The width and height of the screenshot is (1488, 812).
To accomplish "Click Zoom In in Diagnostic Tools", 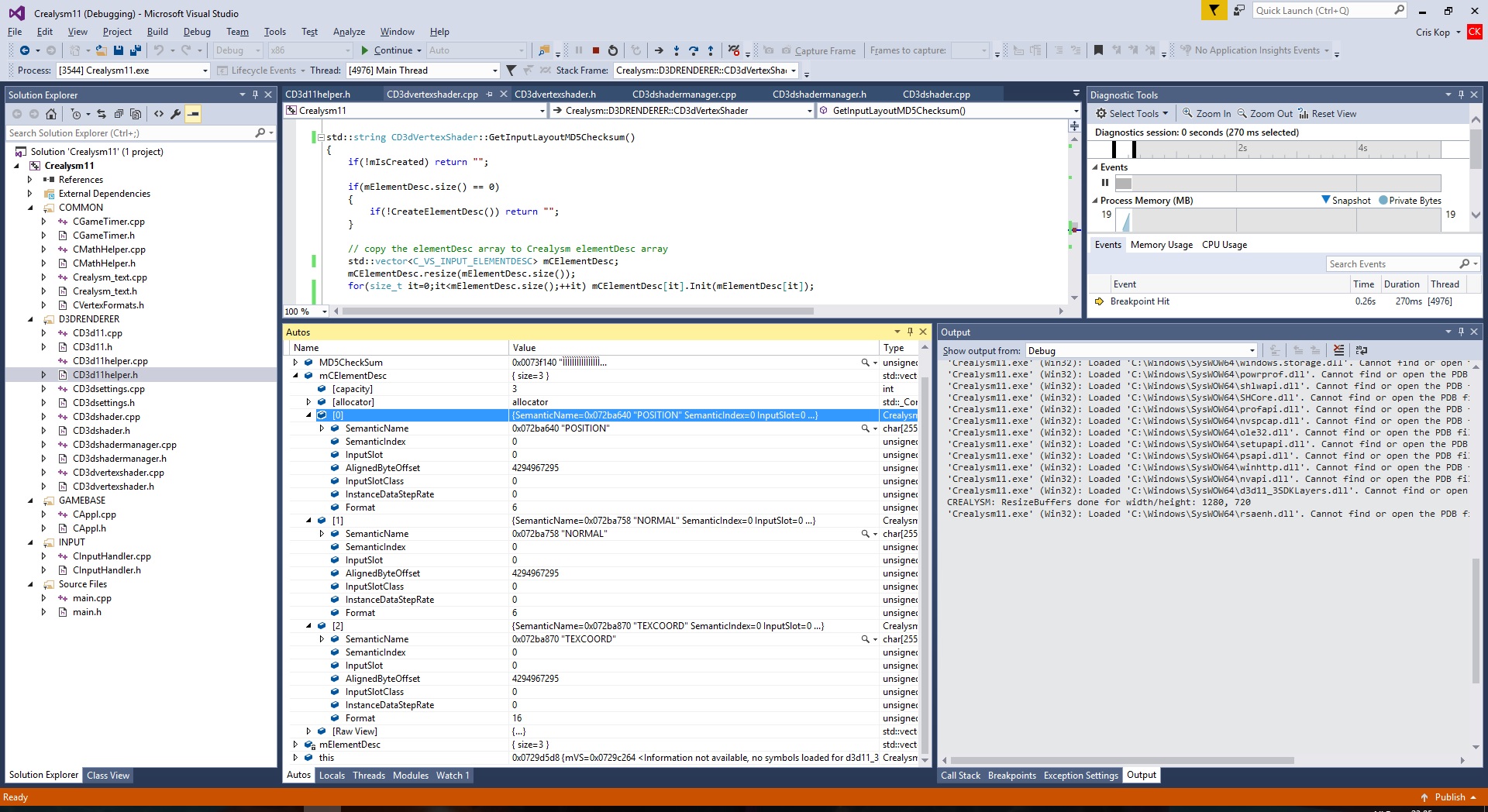I will click(1207, 114).
